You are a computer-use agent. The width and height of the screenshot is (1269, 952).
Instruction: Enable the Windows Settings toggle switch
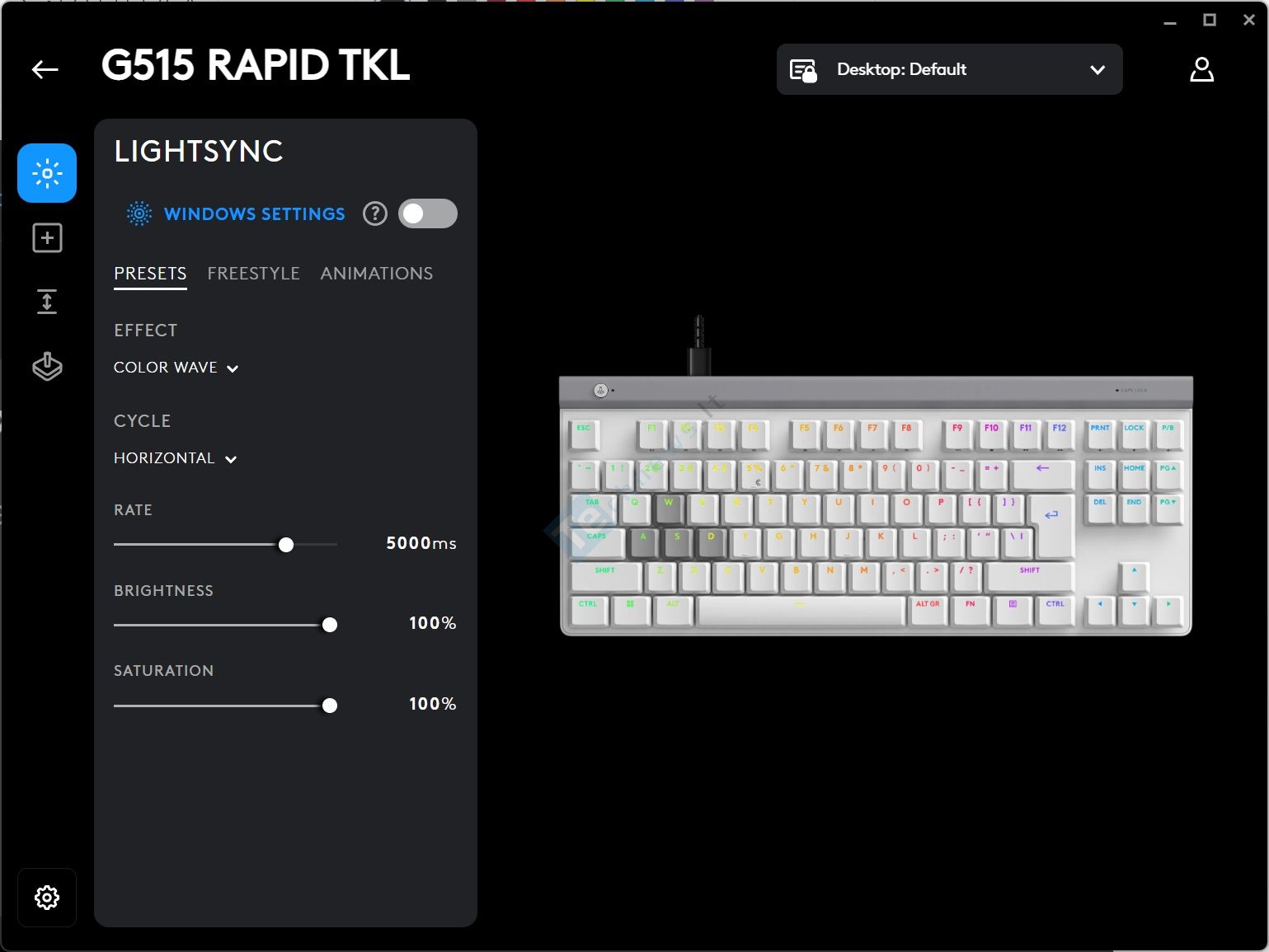click(427, 214)
